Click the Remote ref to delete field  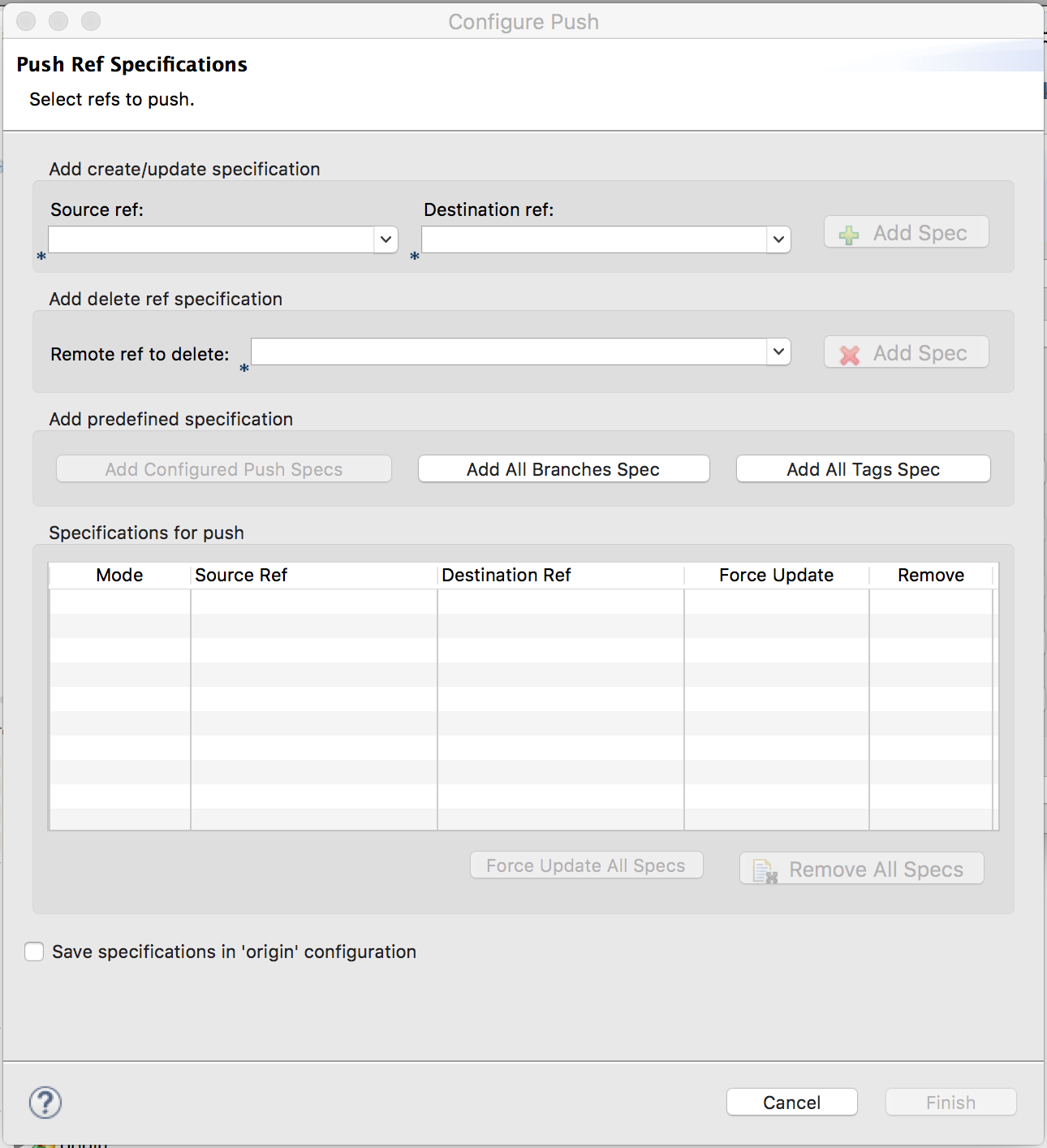[509, 352]
